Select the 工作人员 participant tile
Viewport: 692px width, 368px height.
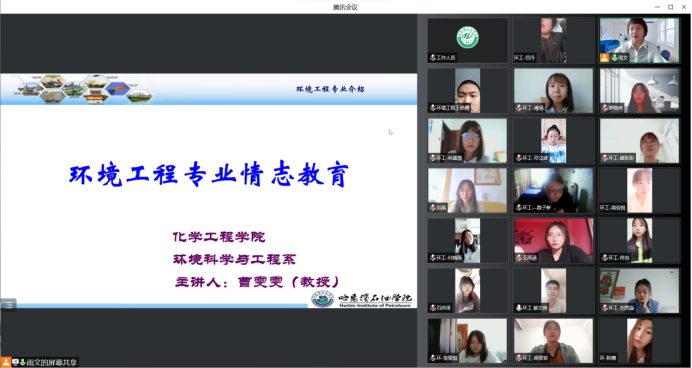coord(467,40)
